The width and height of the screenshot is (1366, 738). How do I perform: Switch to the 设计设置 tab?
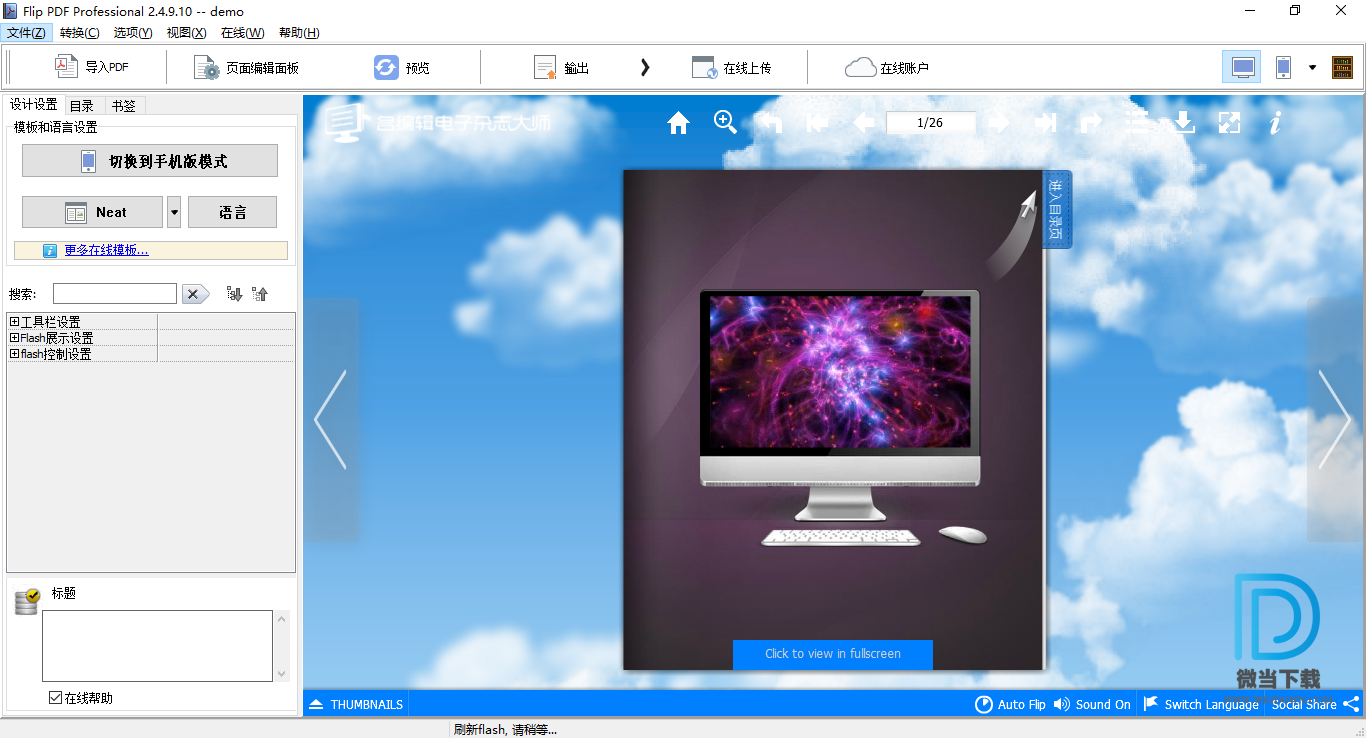click(x=33, y=105)
